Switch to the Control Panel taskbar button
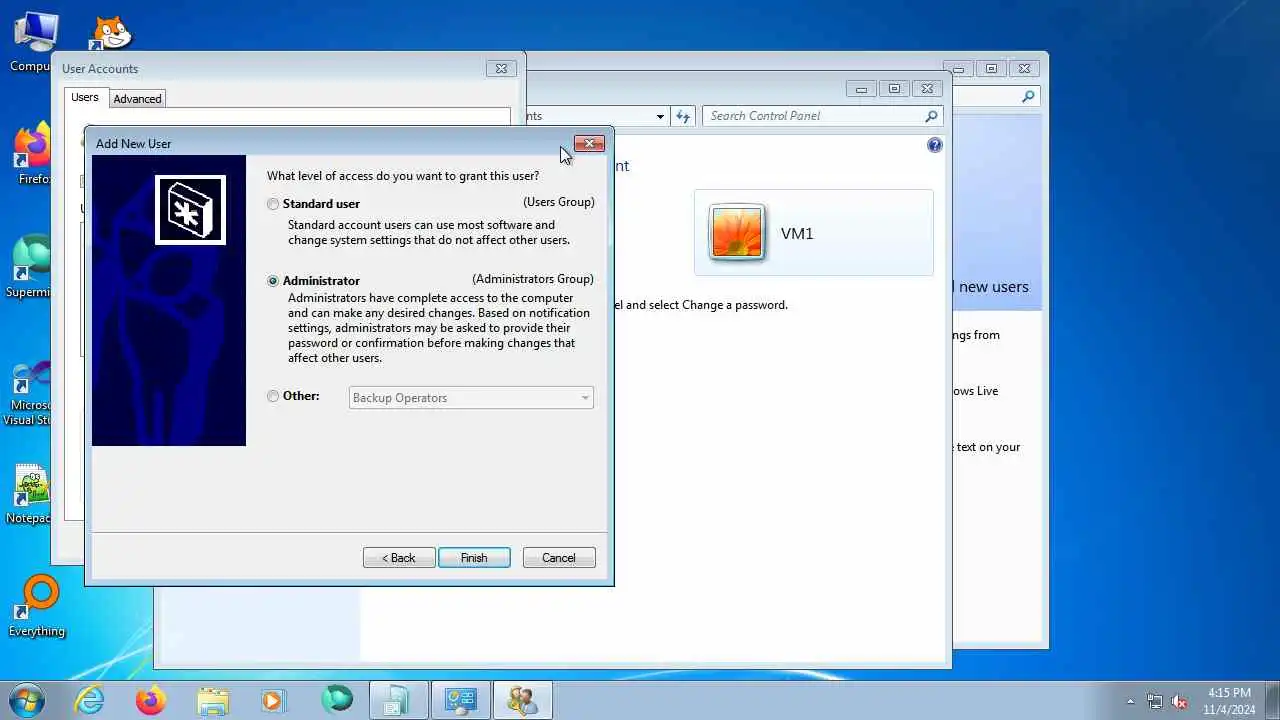 coord(460,700)
